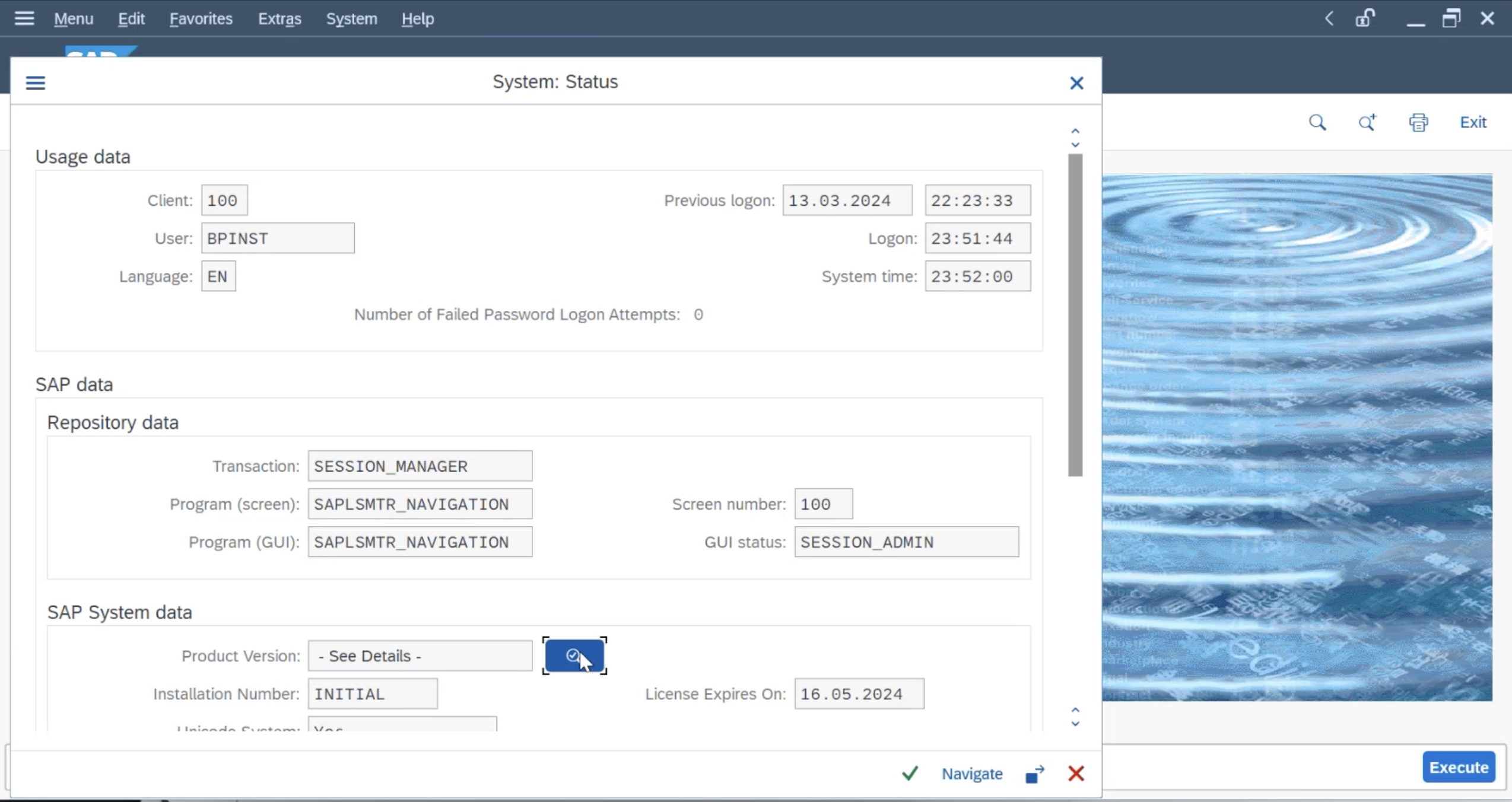Open the System Status dialog hamburger menu
Viewport: 1512px width, 802px height.
coord(35,82)
